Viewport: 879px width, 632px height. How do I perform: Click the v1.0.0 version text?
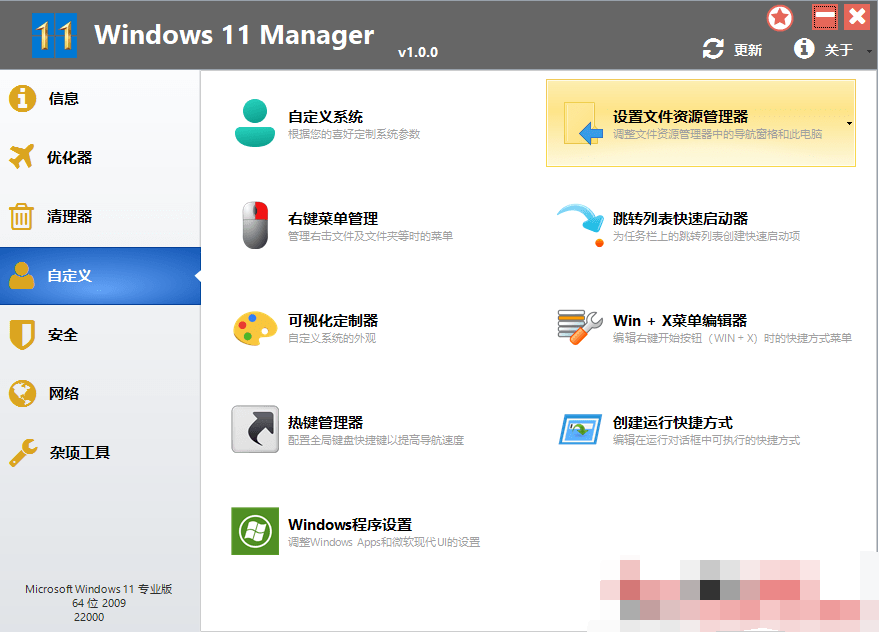tap(418, 52)
